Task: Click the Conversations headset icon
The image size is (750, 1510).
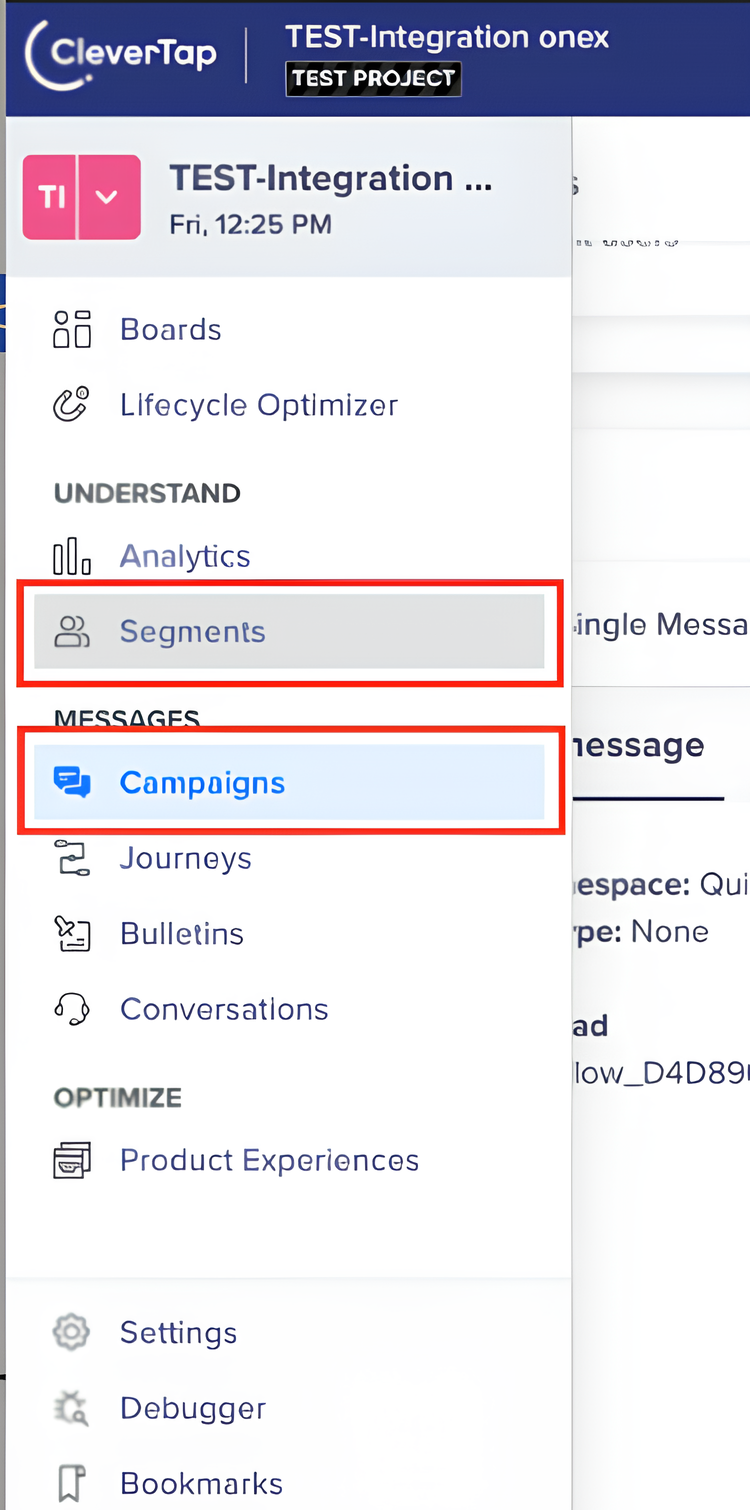Action: pyautogui.click(x=72, y=1009)
